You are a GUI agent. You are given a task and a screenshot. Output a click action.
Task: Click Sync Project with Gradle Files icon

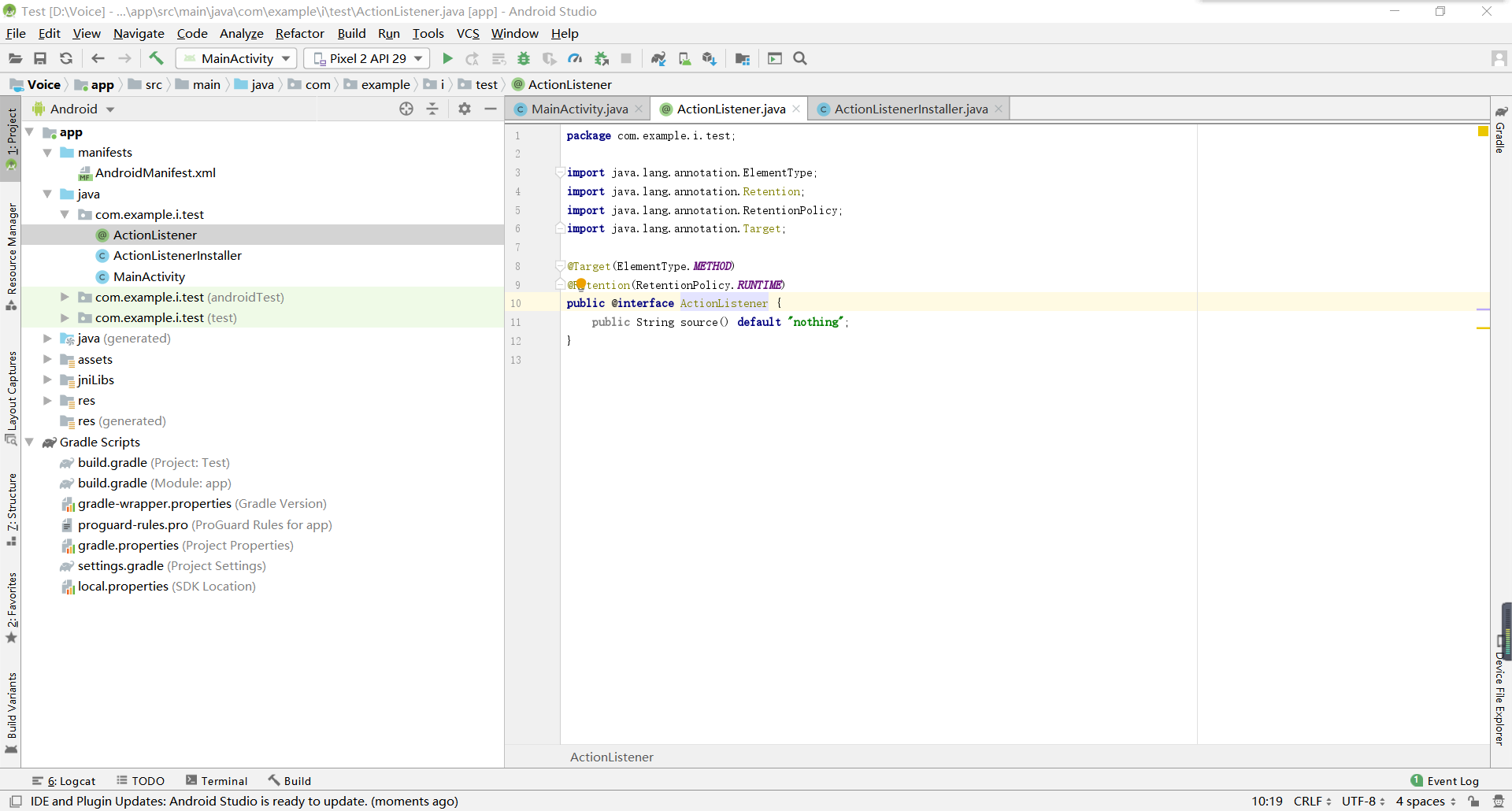(x=658, y=58)
